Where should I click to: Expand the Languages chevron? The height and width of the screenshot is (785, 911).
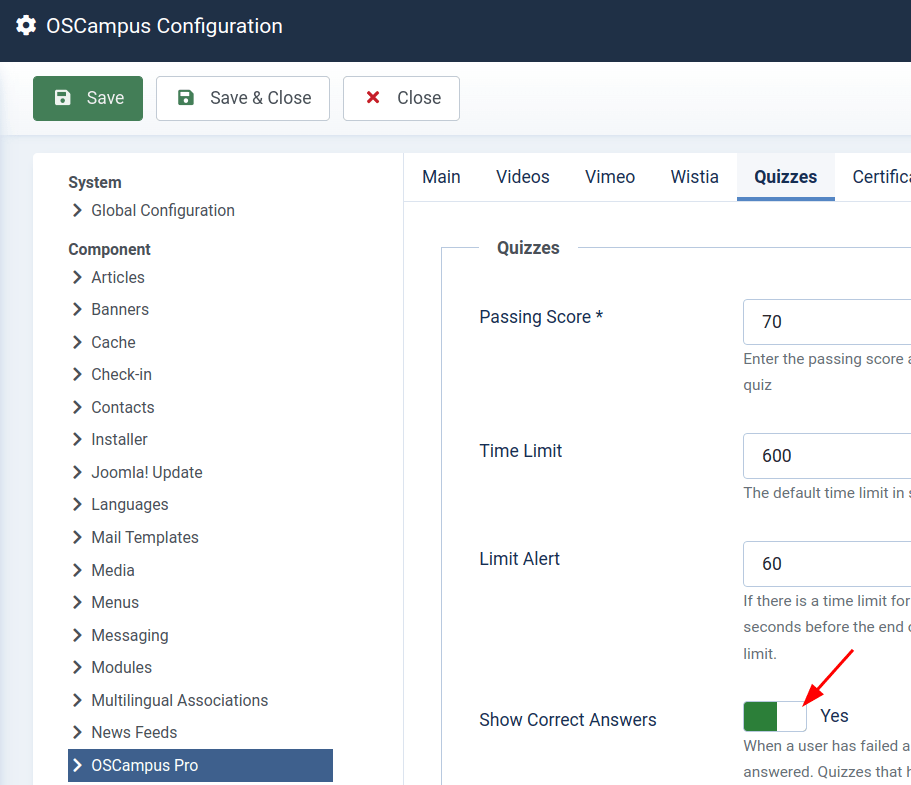[77, 504]
